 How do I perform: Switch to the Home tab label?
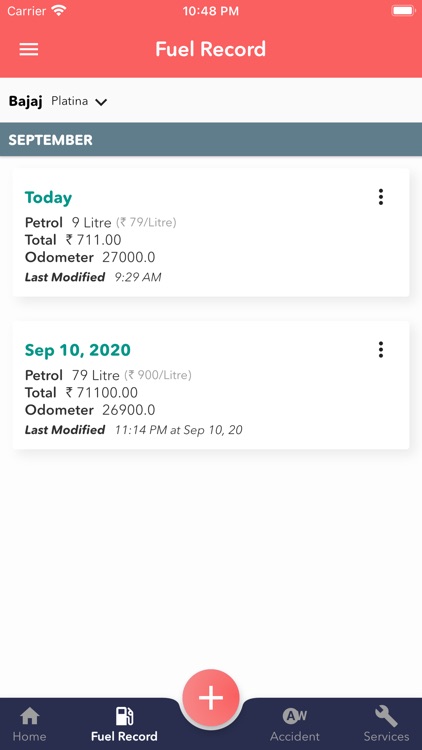(30, 736)
